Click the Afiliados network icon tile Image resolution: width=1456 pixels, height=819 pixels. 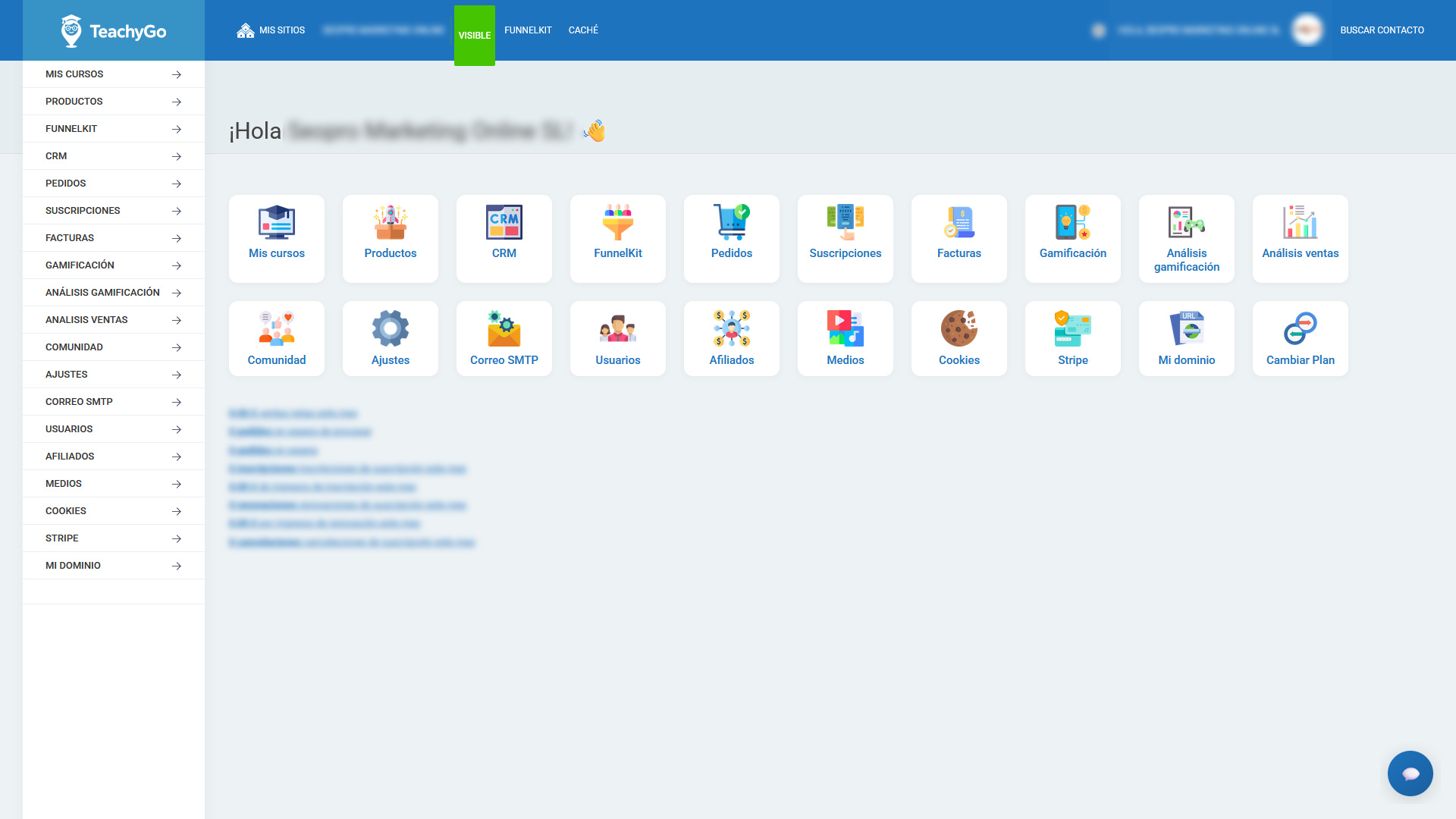pos(732,338)
